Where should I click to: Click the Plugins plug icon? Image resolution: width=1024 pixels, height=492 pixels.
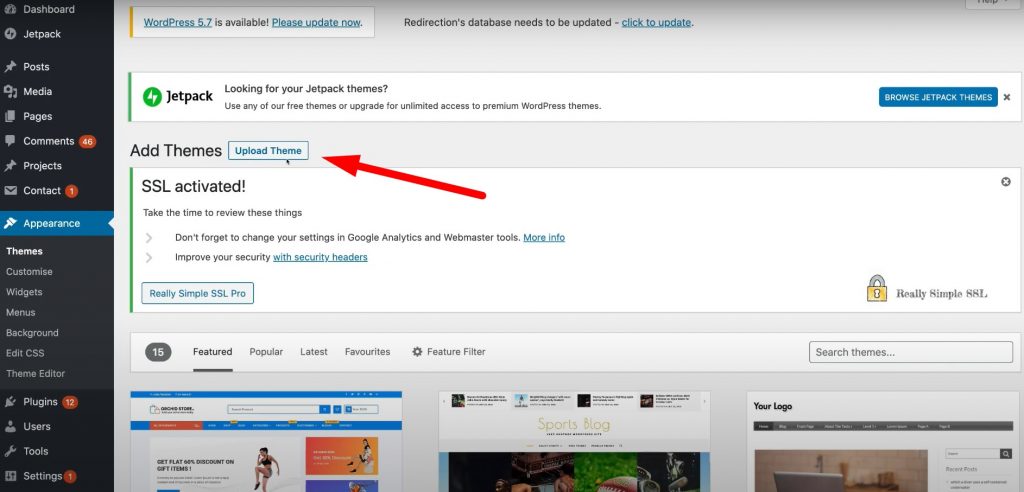point(10,402)
